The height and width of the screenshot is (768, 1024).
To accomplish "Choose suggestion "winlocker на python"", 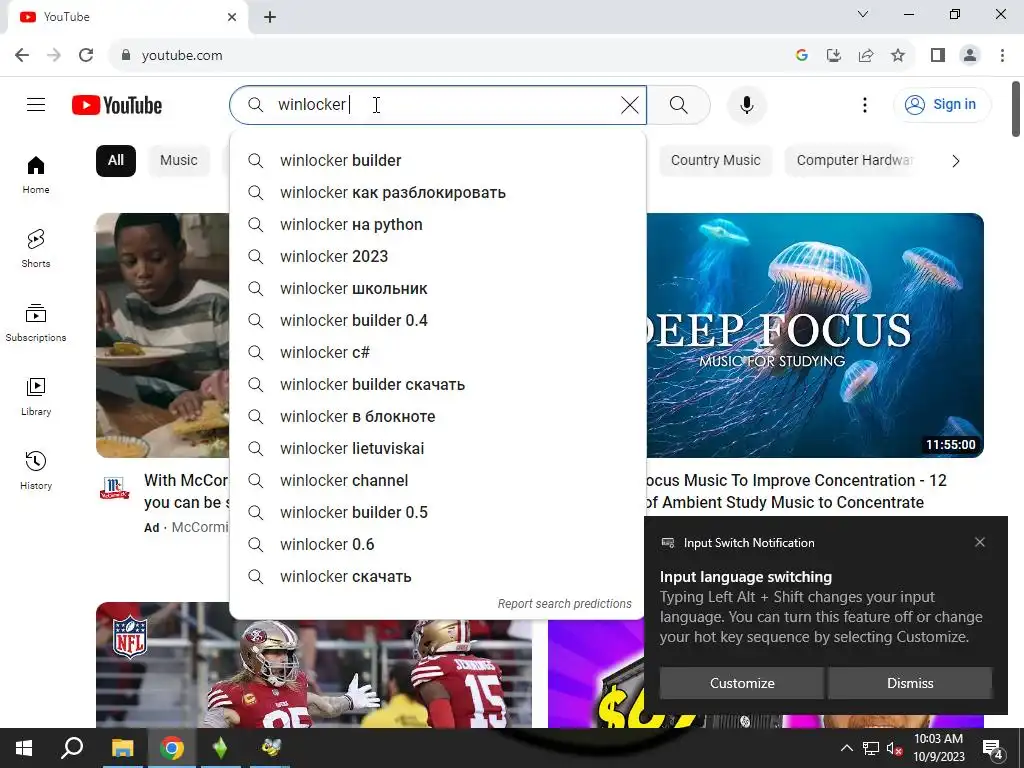I will click(x=438, y=225).
